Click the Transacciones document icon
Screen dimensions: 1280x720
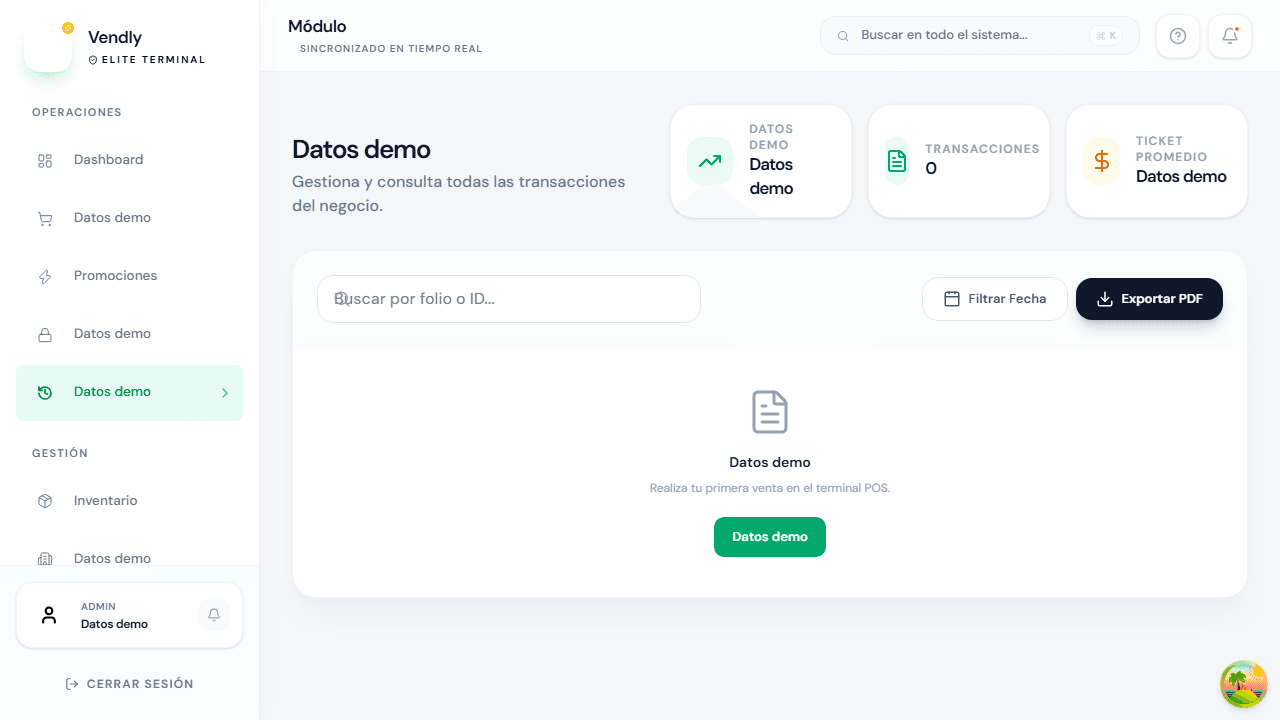(897, 161)
